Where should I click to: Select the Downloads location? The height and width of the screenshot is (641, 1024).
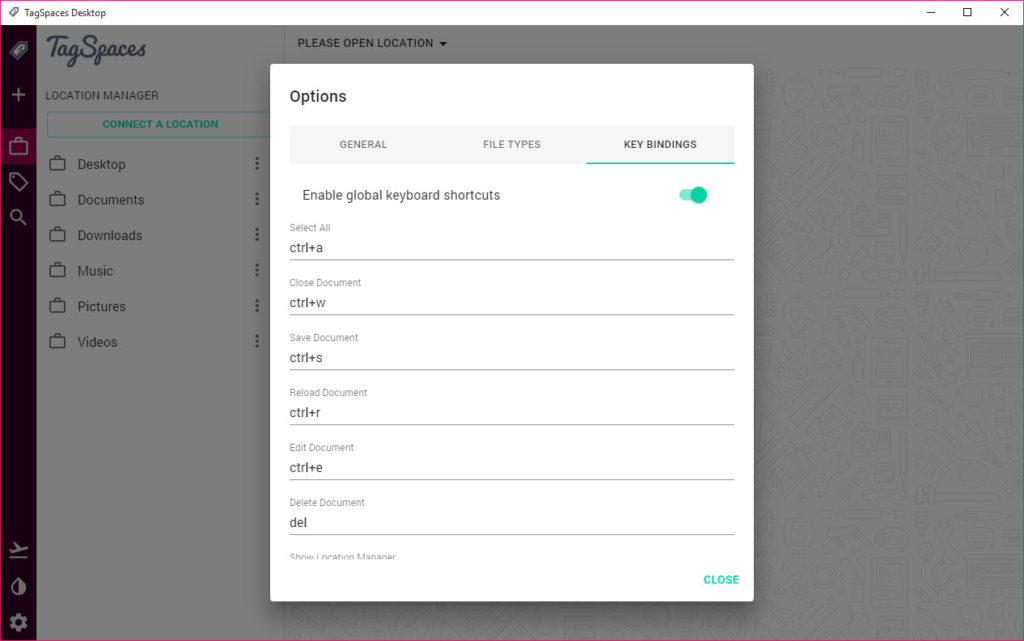click(x=110, y=235)
